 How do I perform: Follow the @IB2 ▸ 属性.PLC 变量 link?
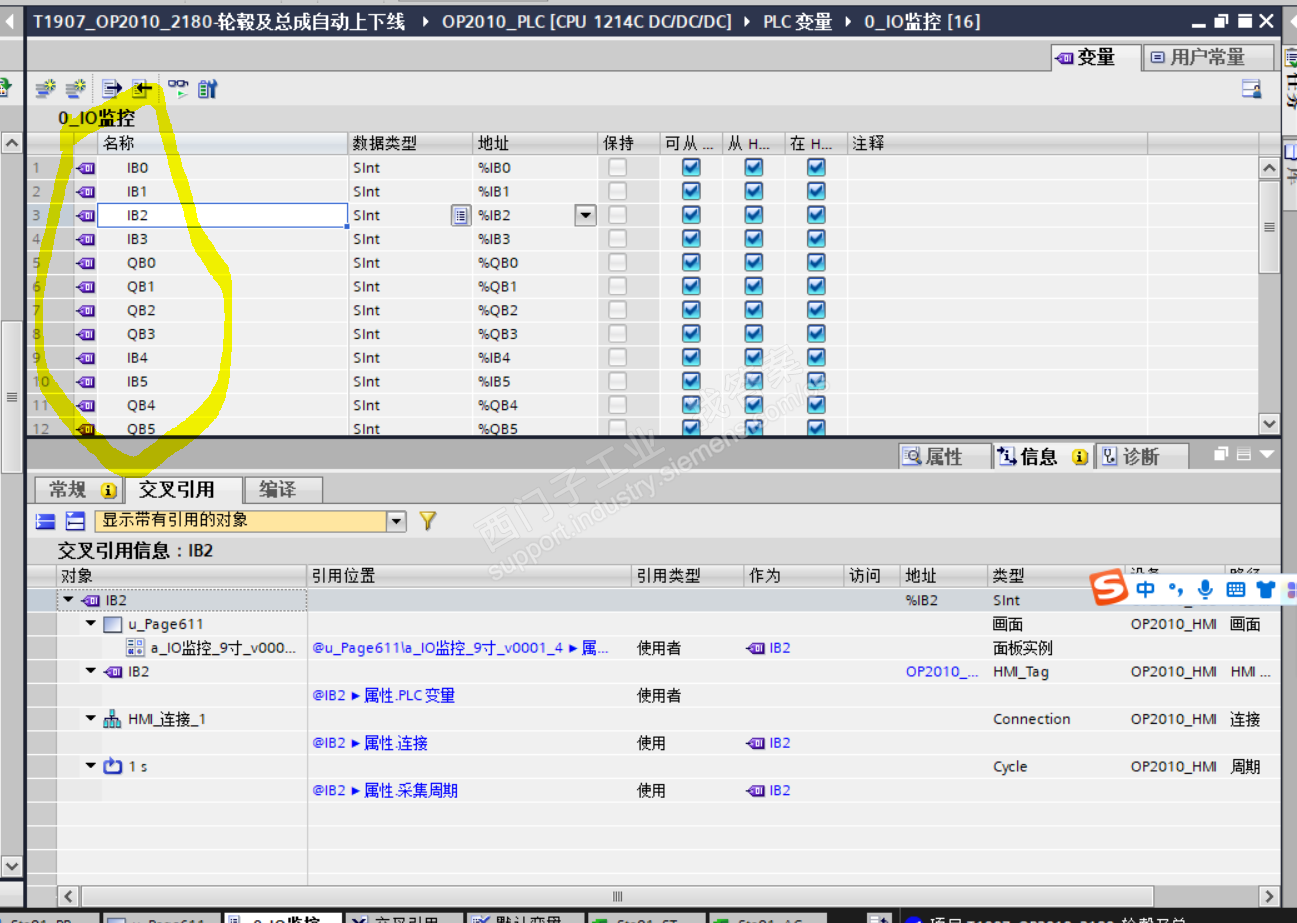coord(384,695)
